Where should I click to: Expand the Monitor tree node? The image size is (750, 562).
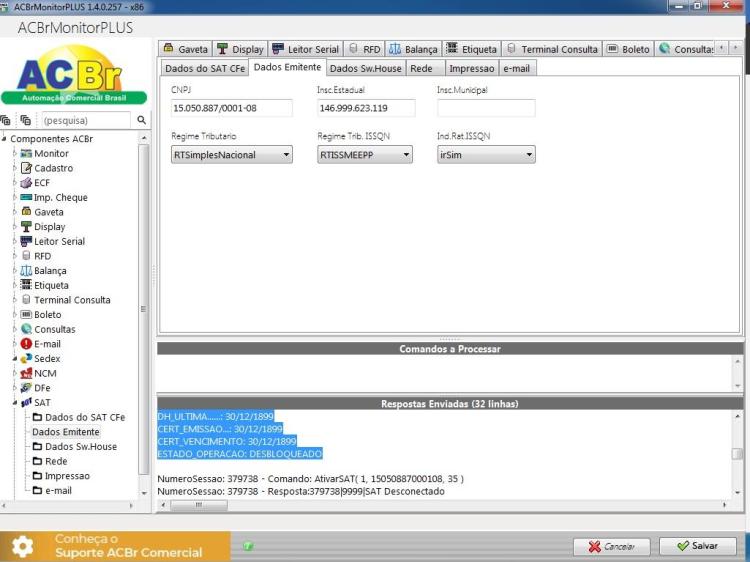pyautogui.click(x=15, y=154)
